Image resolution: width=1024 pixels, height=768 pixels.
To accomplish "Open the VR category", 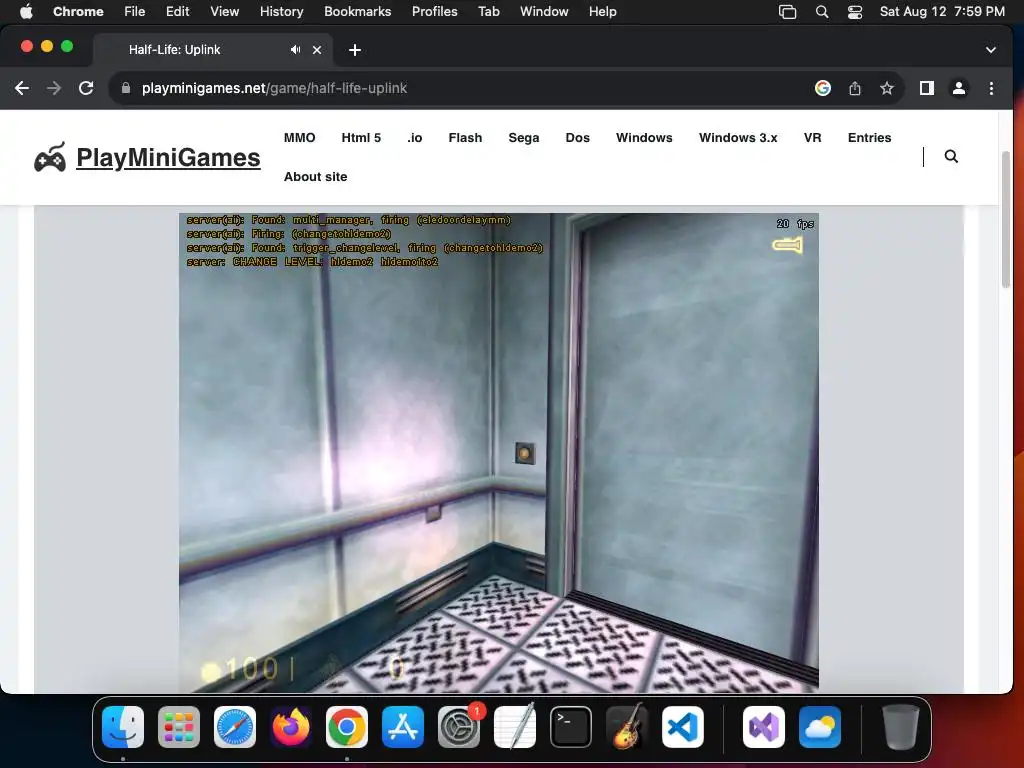I will [x=812, y=138].
